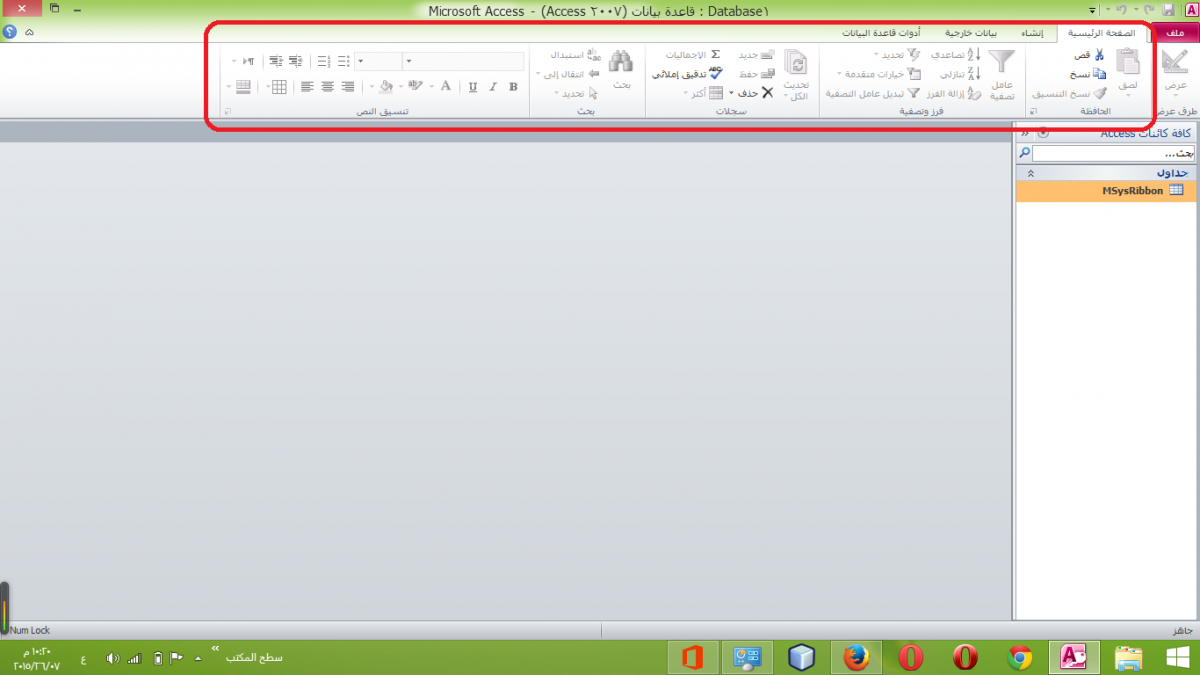This screenshot has height=675, width=1200.
Task: Open the Delete (حذف) dropdown arrow
Action: click(731, 93)
